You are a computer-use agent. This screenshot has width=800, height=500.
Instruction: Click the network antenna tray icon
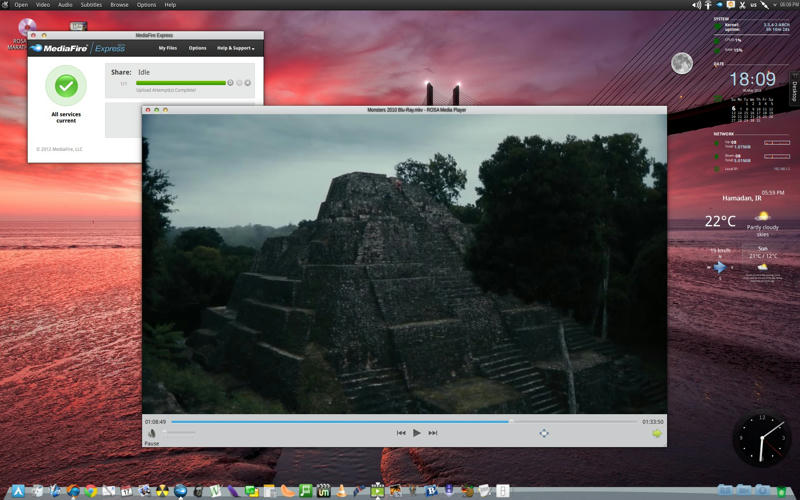[708, 5]
